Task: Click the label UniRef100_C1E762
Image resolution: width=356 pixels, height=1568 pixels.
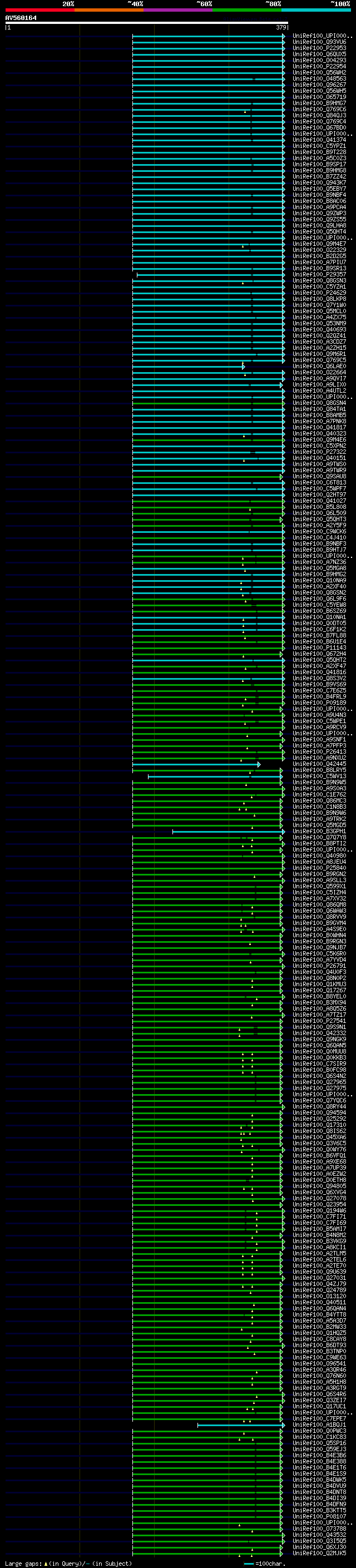Action: tap(319, 794)
